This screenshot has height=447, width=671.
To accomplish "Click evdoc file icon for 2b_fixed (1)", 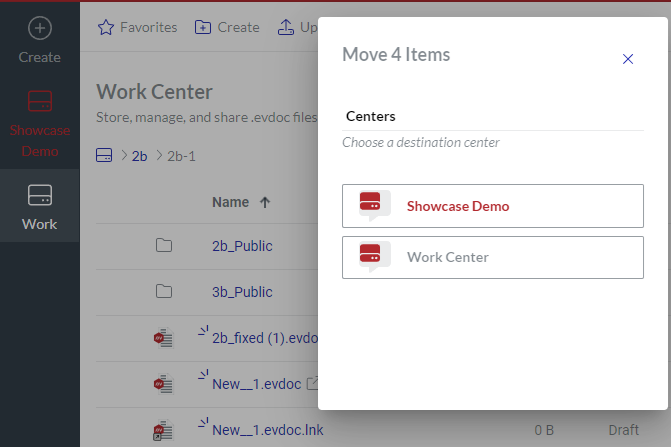I will tap(163, 338).
